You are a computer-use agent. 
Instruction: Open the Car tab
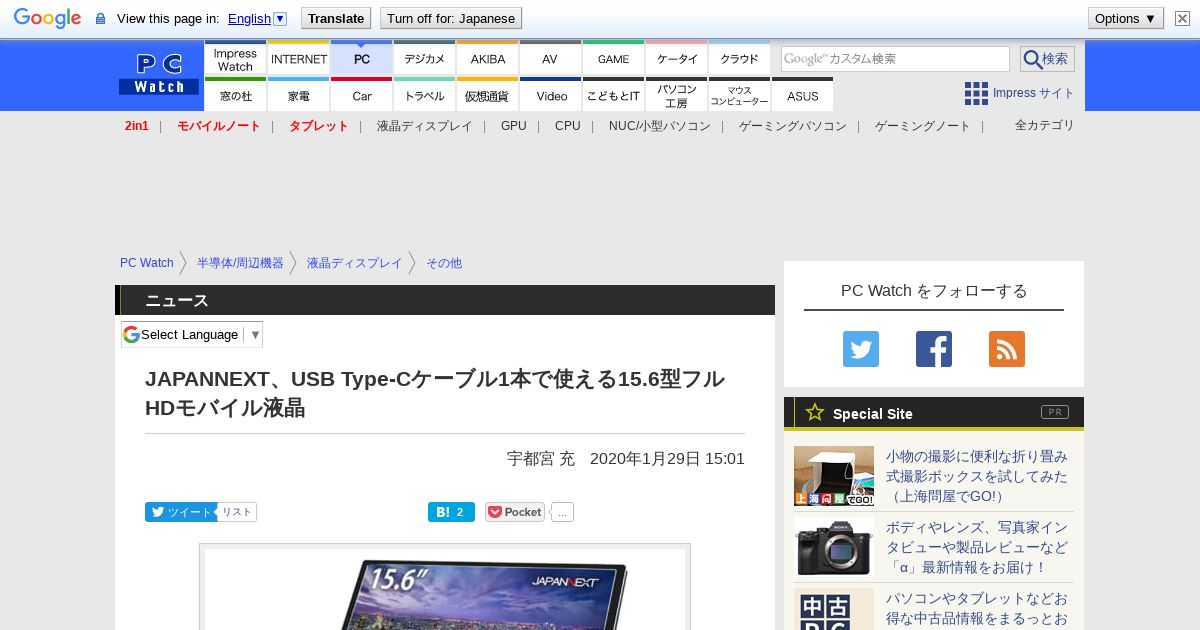[x=362, y=95]
